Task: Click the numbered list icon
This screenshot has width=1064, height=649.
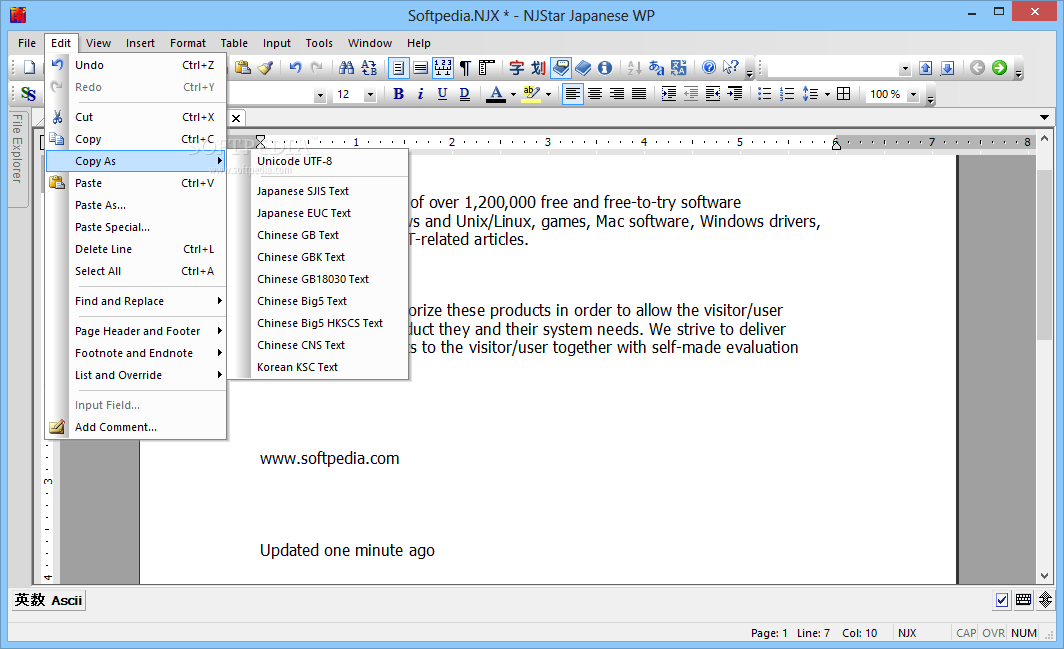Action: [x=787, y=94]
